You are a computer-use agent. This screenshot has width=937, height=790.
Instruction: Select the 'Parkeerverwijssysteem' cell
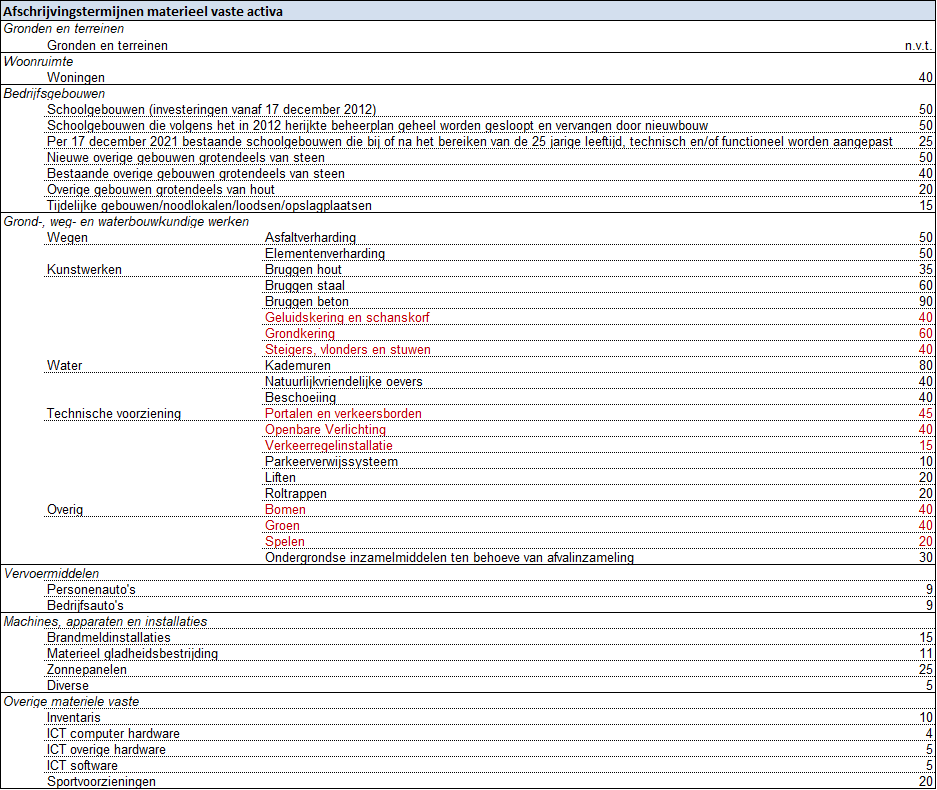(x=331, y=461)
